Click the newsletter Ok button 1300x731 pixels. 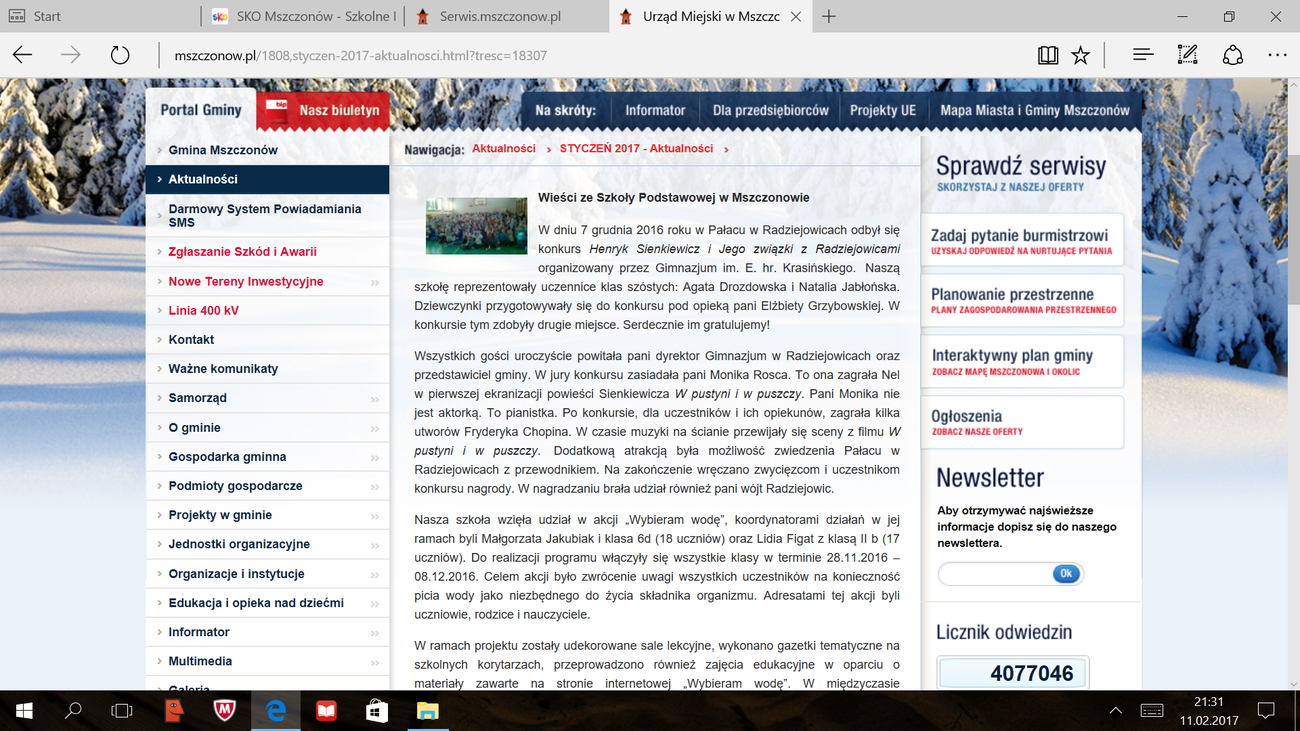click(1066, 574)
